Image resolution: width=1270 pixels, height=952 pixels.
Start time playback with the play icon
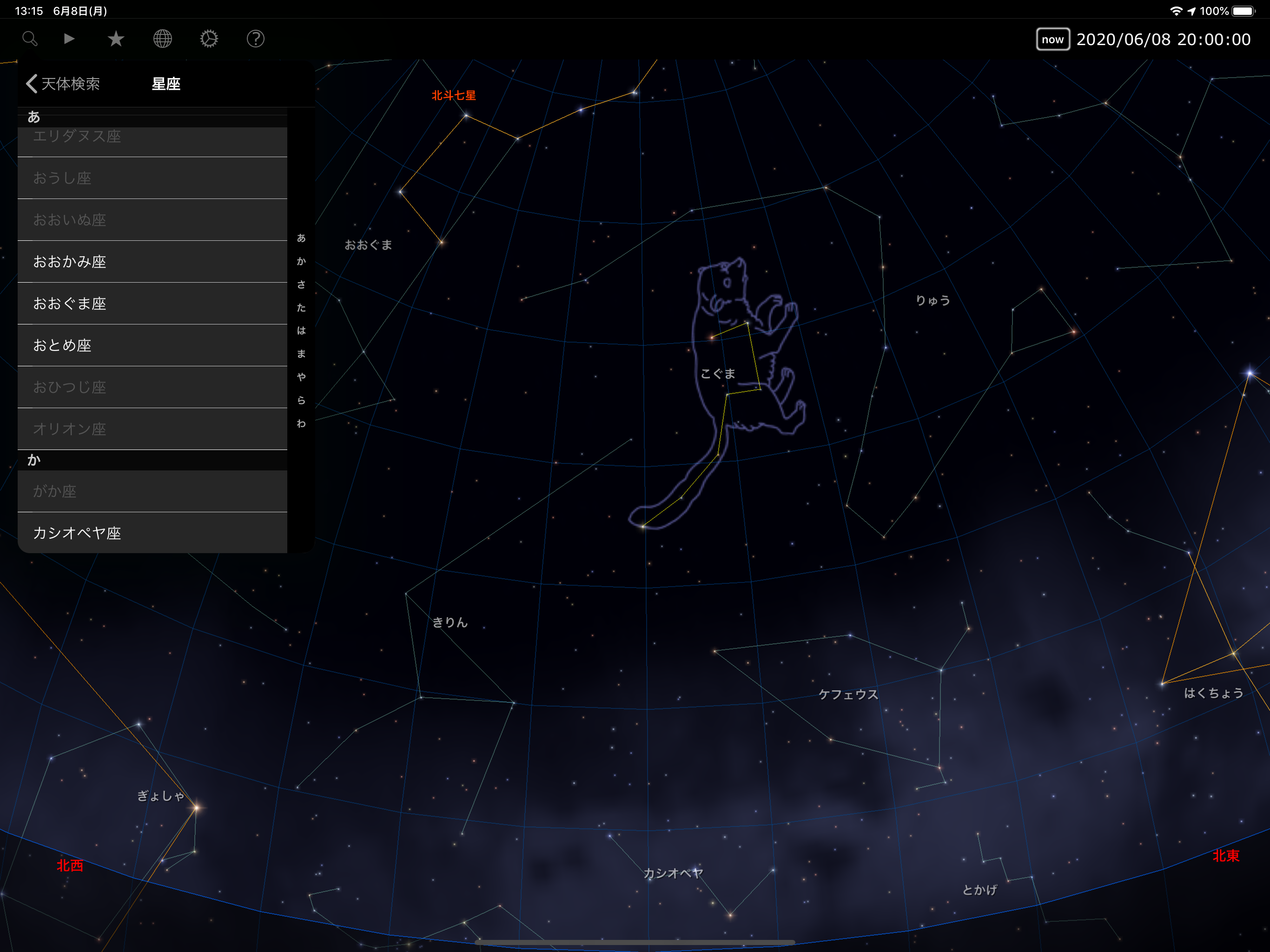(69, 39)
